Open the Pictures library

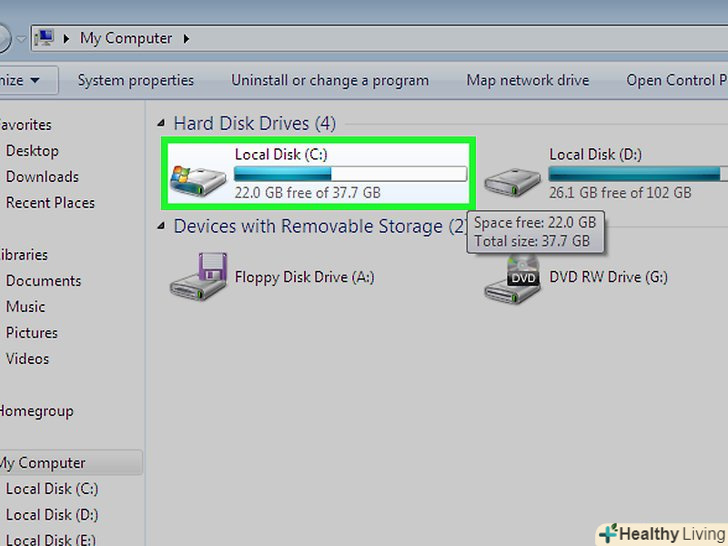click(32, 333)
